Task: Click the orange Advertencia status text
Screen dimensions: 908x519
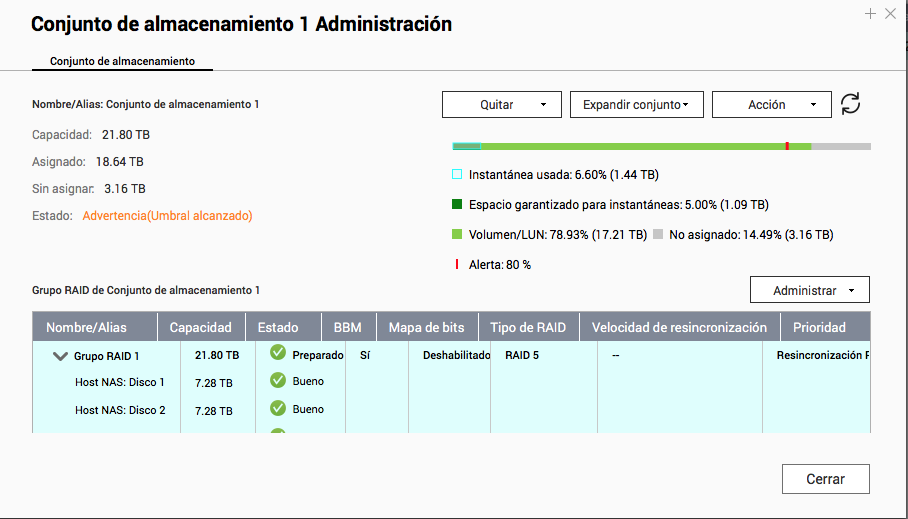Action: 167,215
